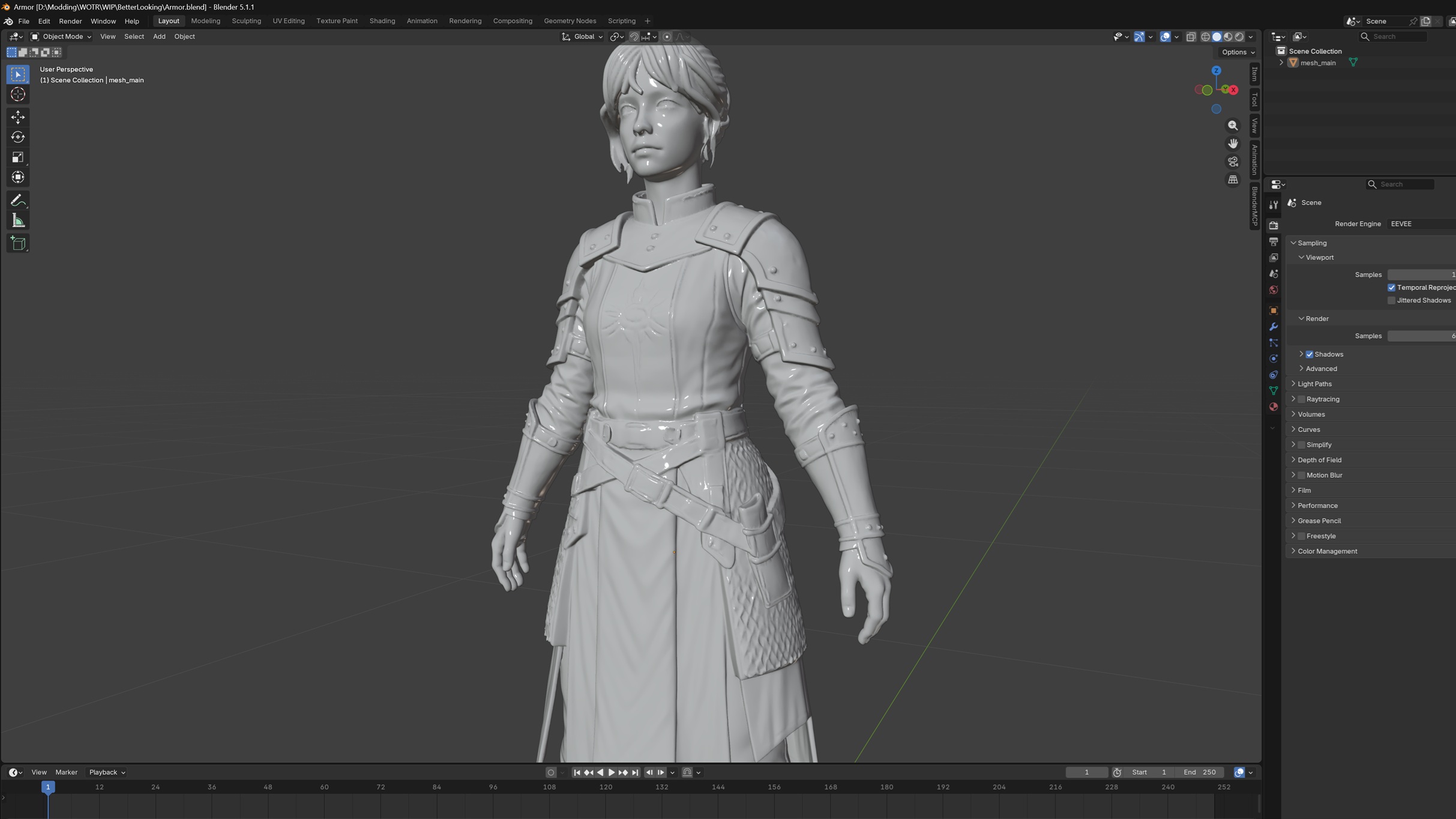Switch to wireframe viewport shading
Screen dimensions: 1456x819
click(x=1205, y=37)
